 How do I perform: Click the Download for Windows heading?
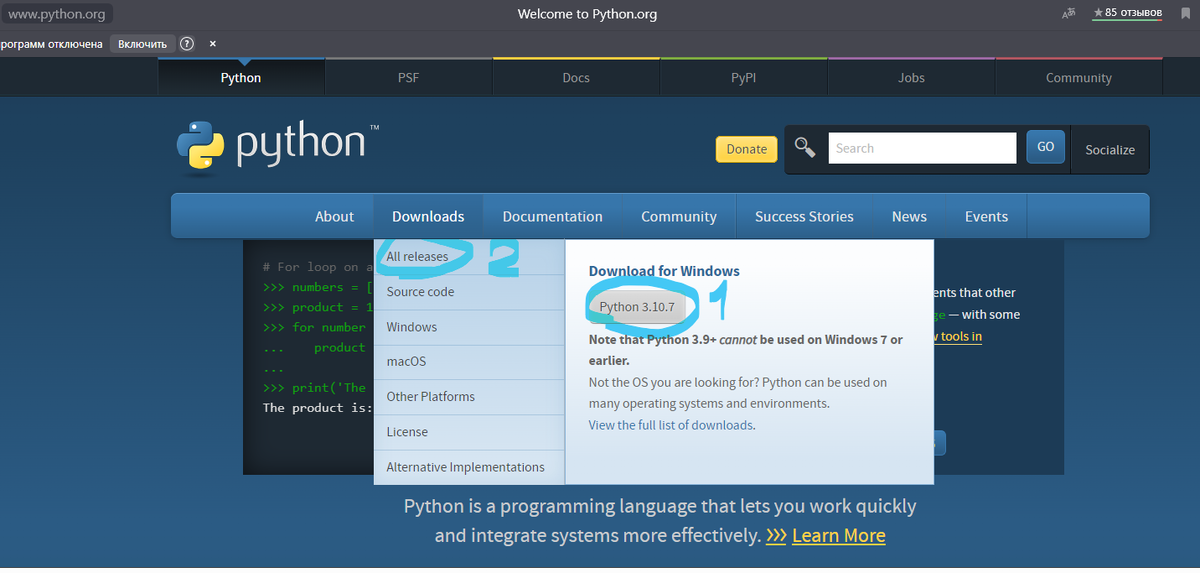664,271
